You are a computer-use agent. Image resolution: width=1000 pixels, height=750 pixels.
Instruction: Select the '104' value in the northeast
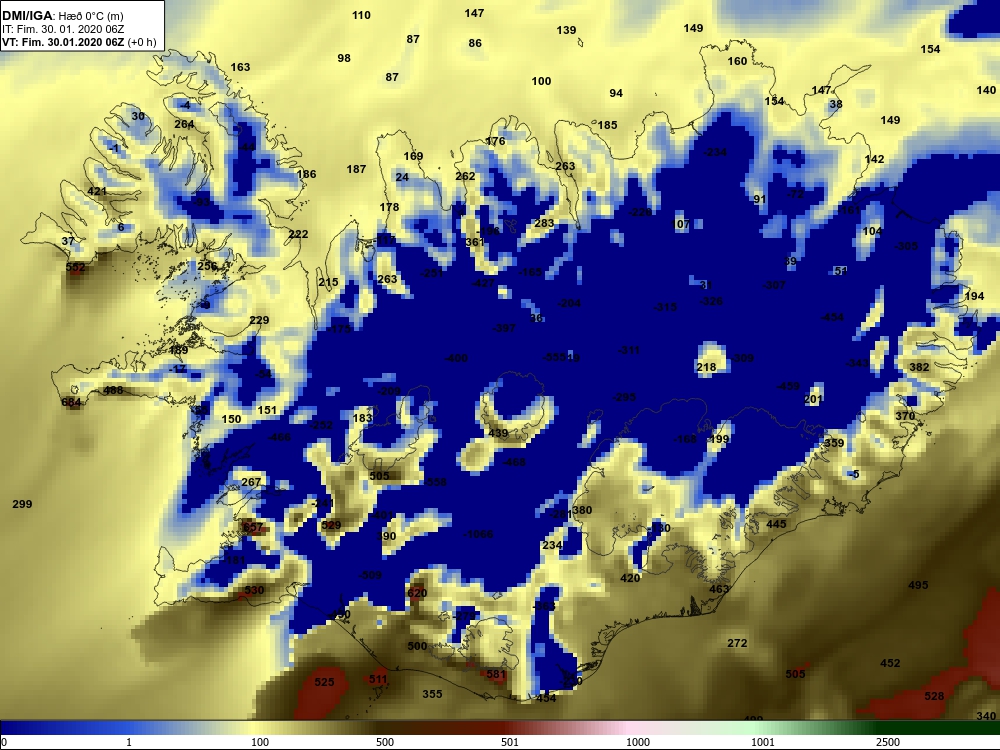click(872, 232)
